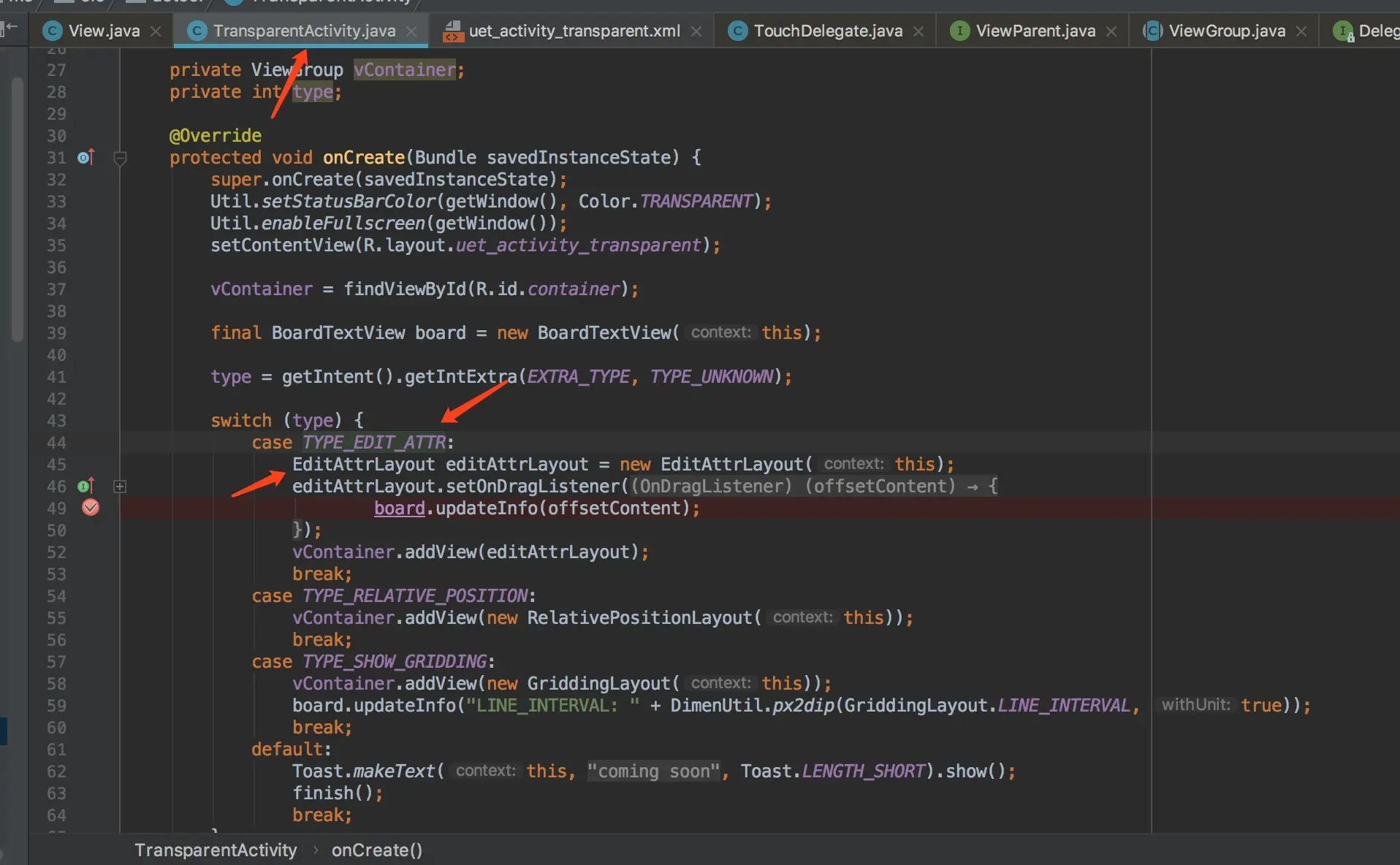The height and width of the screenshot is (865, 1400).
Task: Close the TransparentActivity.java tab
Action: click(411, 31)
